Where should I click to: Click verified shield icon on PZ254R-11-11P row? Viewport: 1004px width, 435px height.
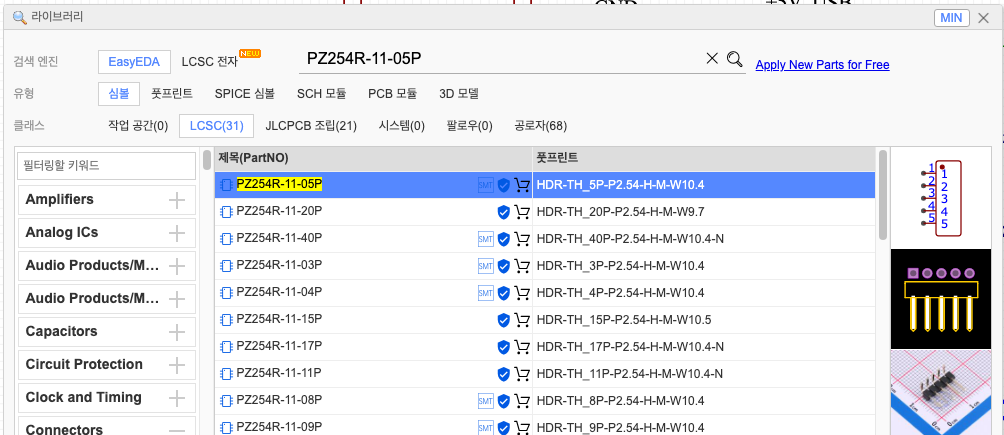[x=504, y=373]
